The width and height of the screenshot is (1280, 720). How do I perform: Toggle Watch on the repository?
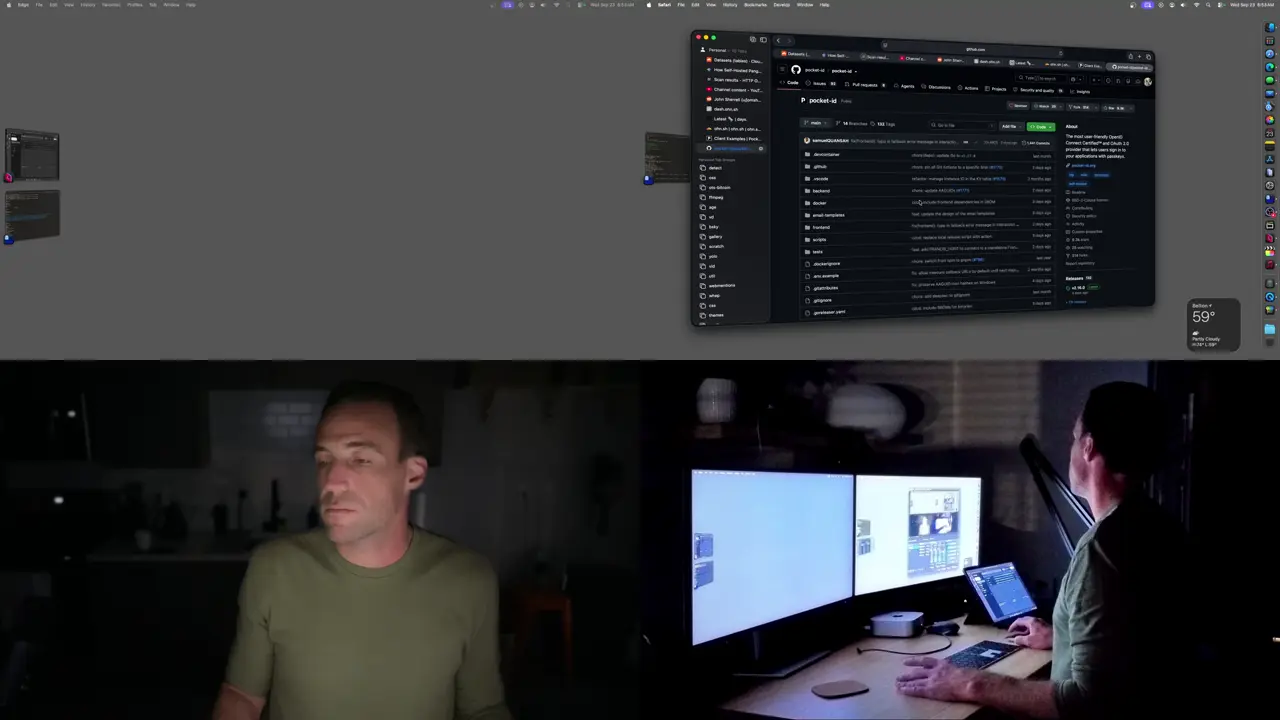point(1046,106)
